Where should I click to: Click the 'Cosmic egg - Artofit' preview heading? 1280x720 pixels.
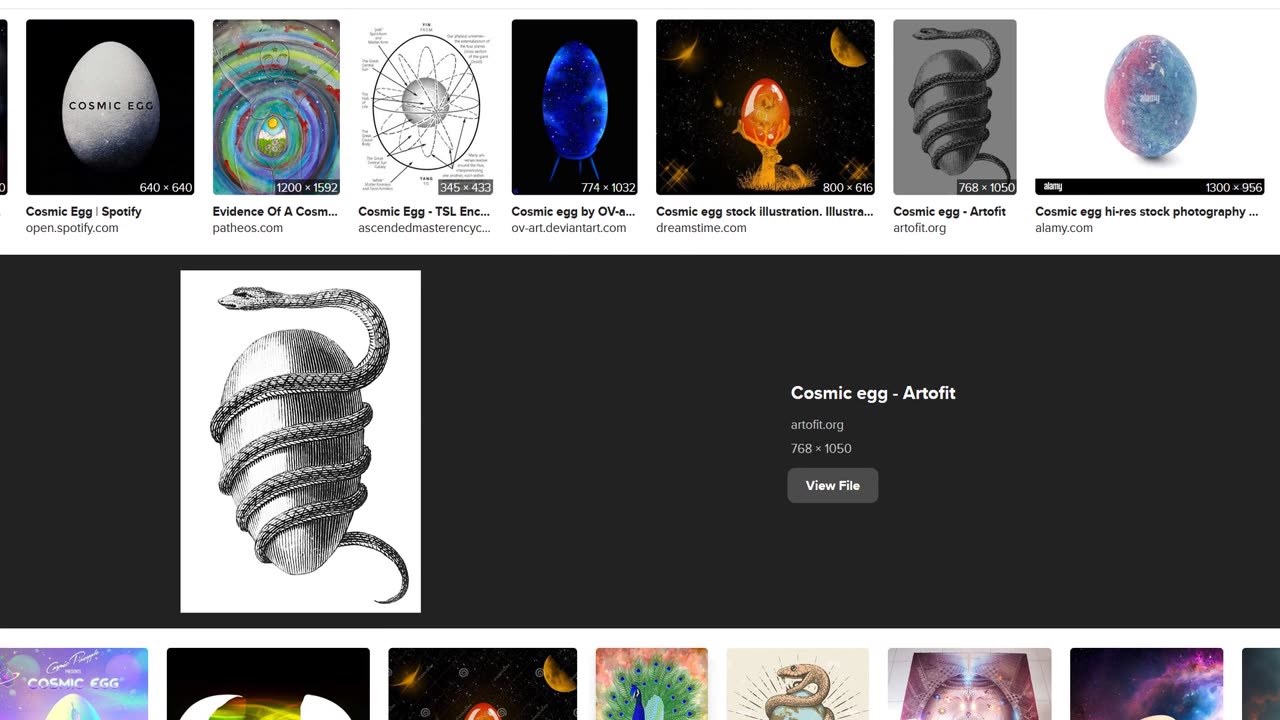(873, 393)
